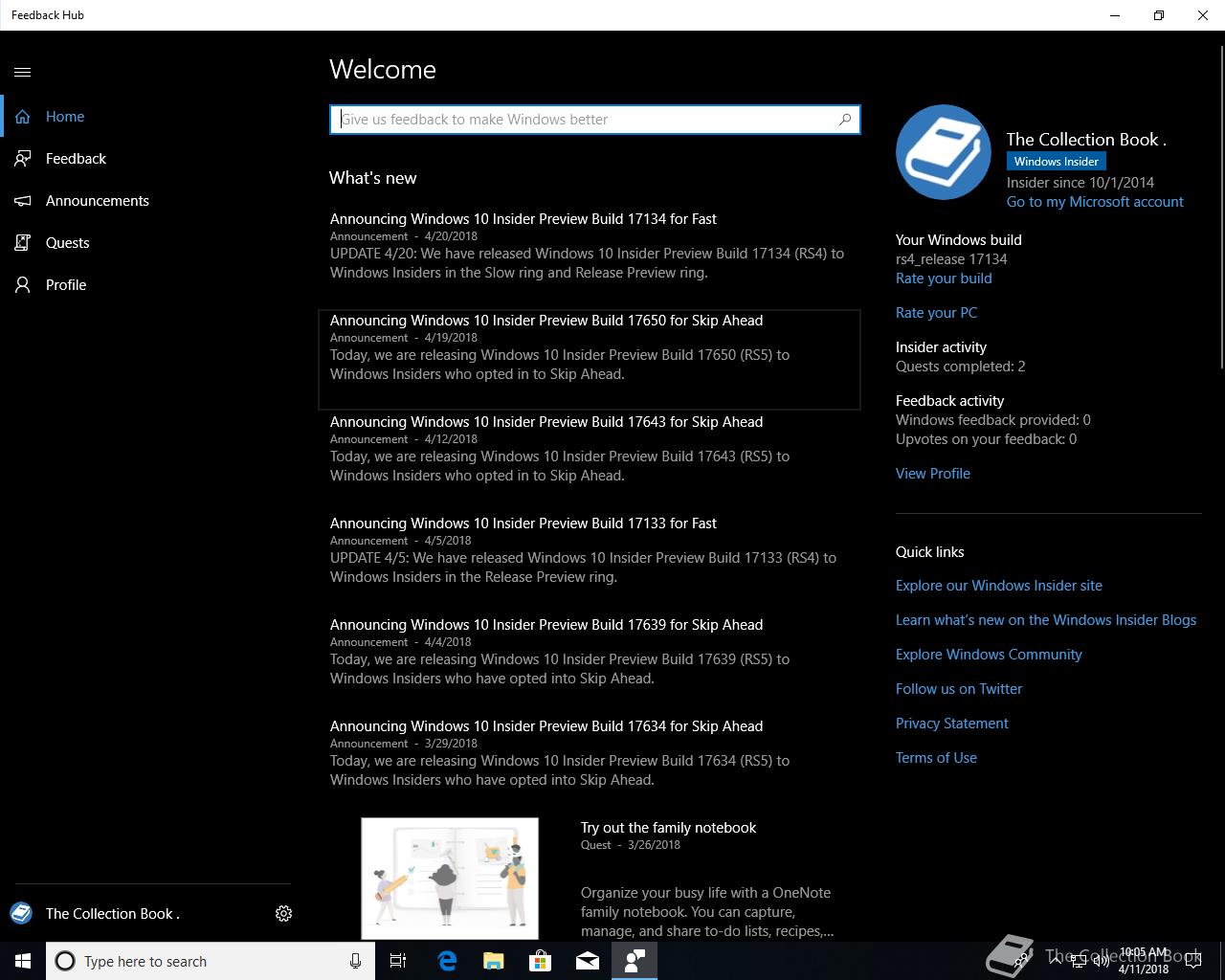Click the Quests checklist icon
This screenshot has width=1225, height=980.
23,243
